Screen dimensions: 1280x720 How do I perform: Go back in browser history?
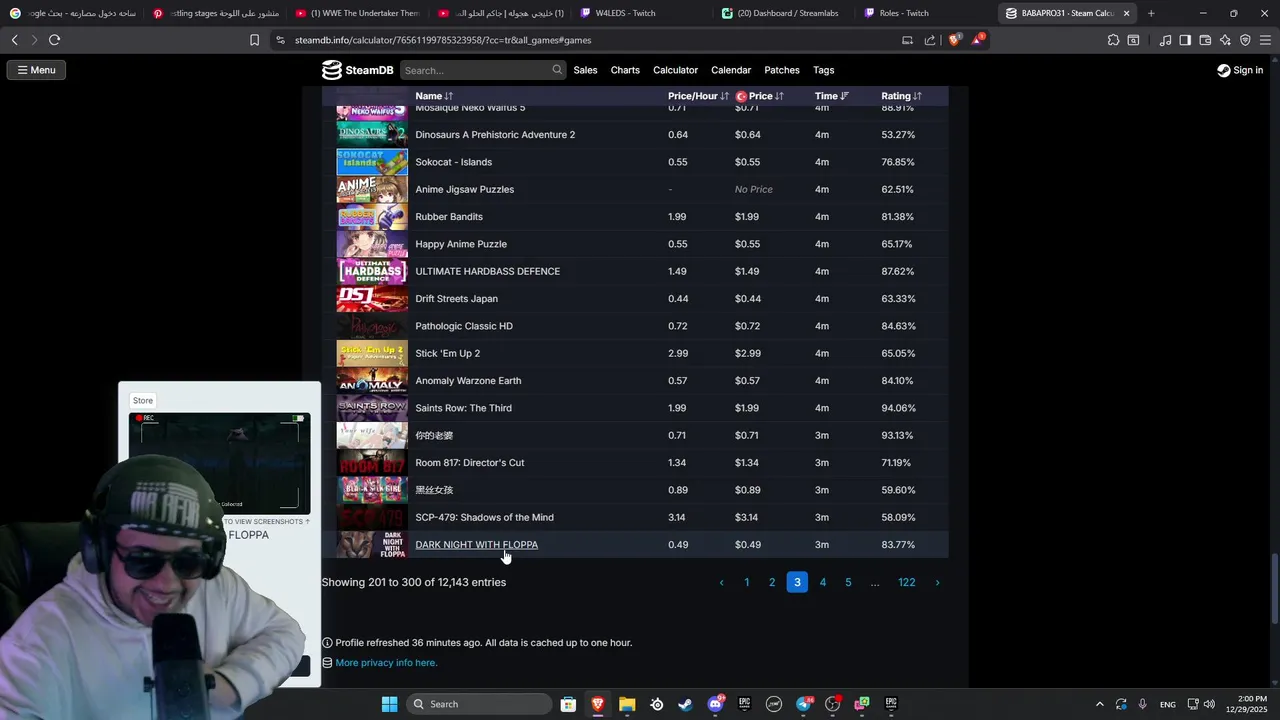(x=14, y=40)
